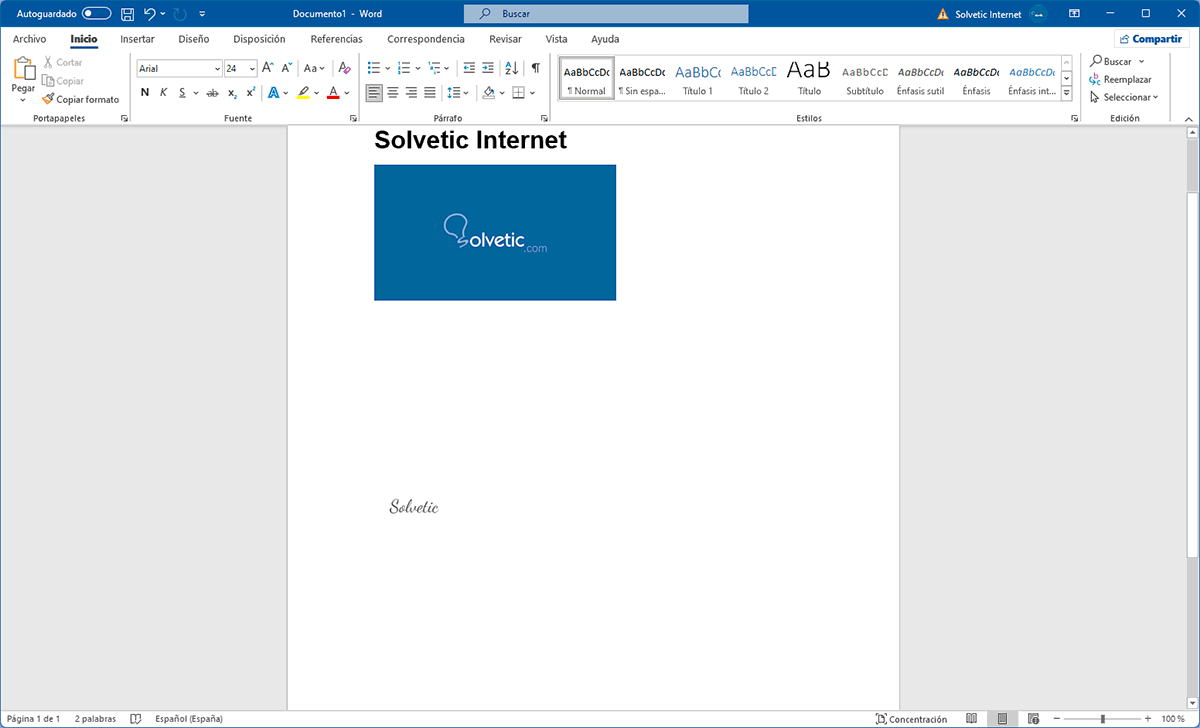Toggle bold N button

coord(145,92)
